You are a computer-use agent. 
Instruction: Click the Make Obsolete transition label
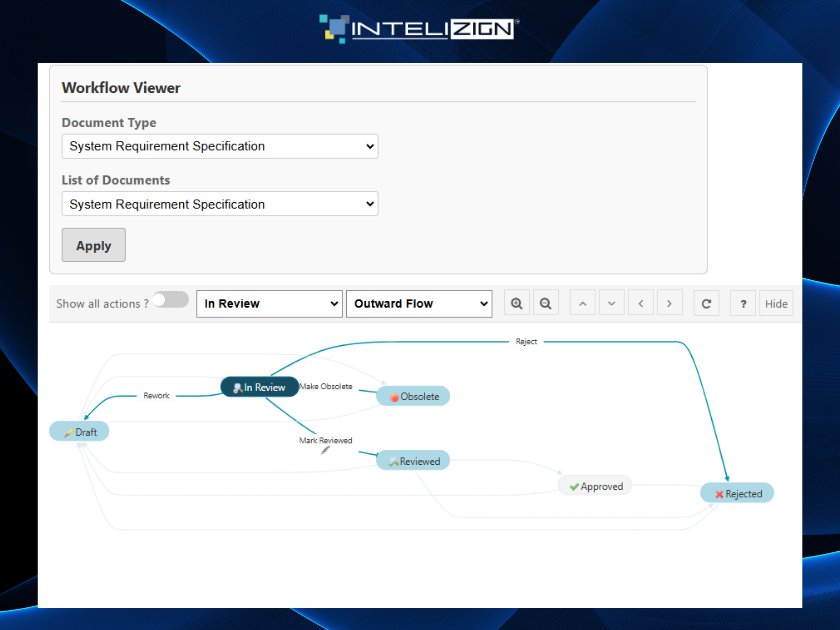click(x=327, y=386)
